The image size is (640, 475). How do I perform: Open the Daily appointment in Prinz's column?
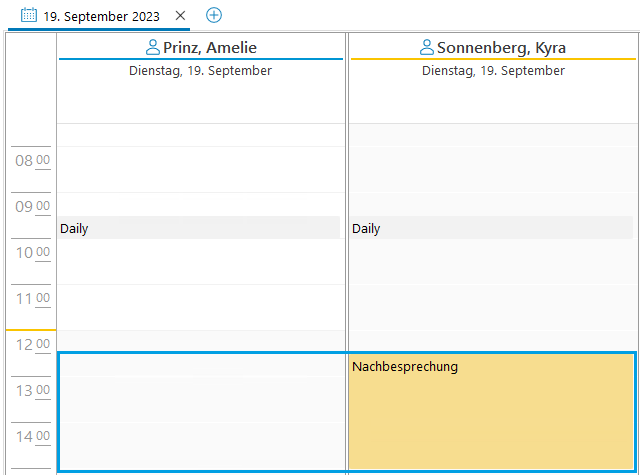[199, 228]
